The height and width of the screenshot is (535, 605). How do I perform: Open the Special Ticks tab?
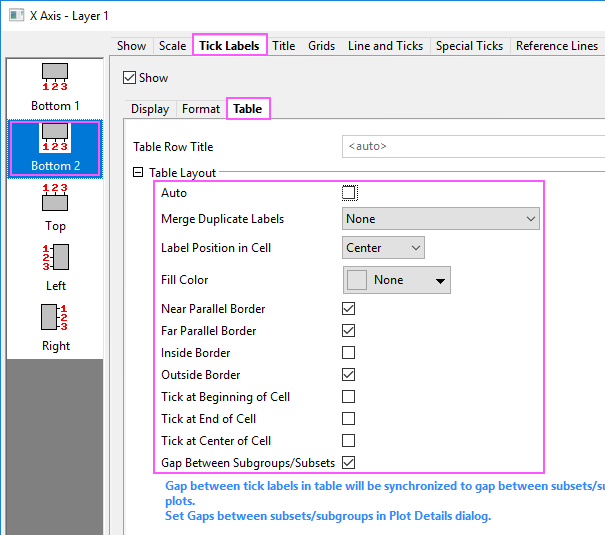coord(470,46)
